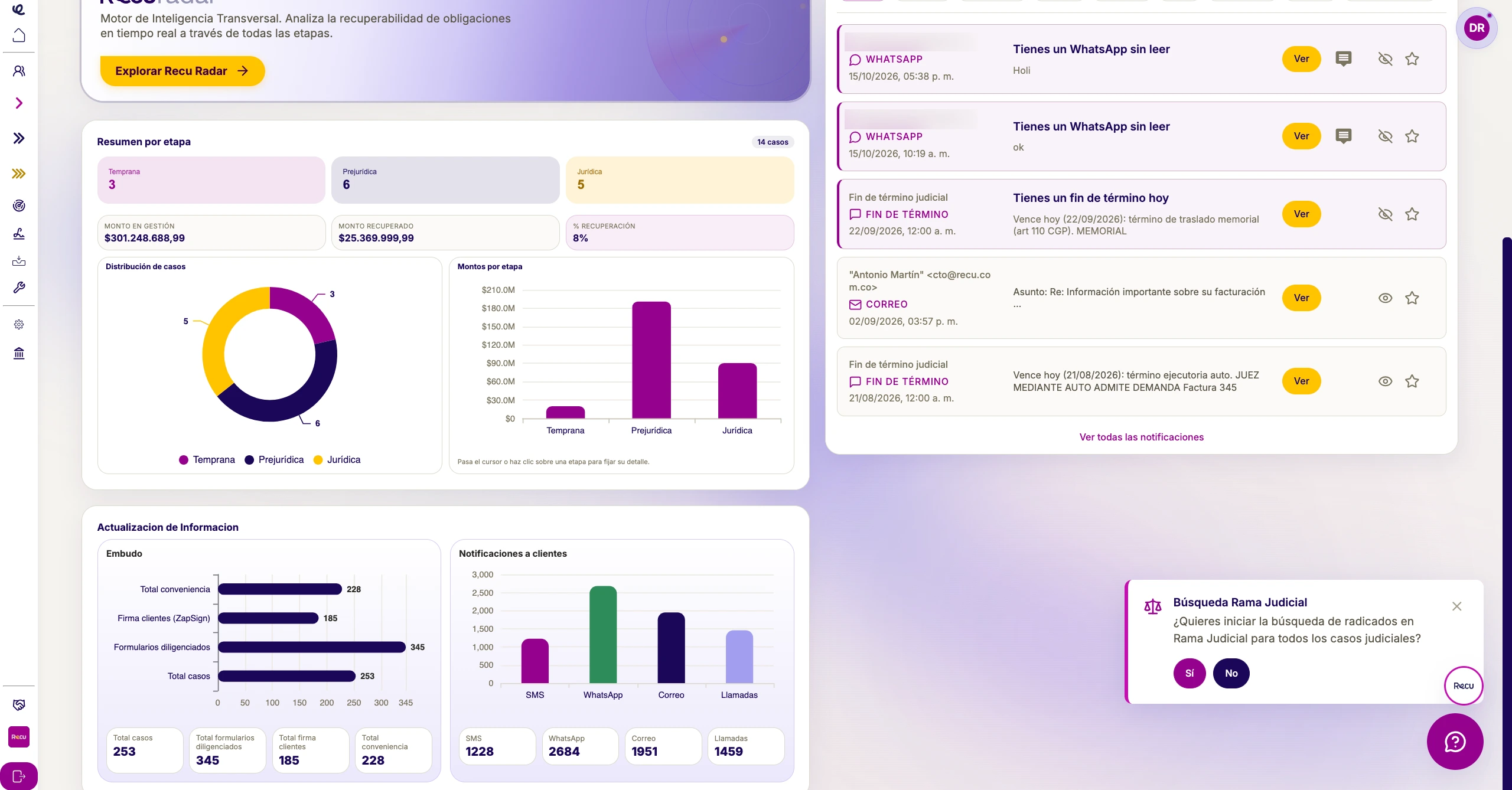Open the help chat bubble button

(x=1455, y=742)
